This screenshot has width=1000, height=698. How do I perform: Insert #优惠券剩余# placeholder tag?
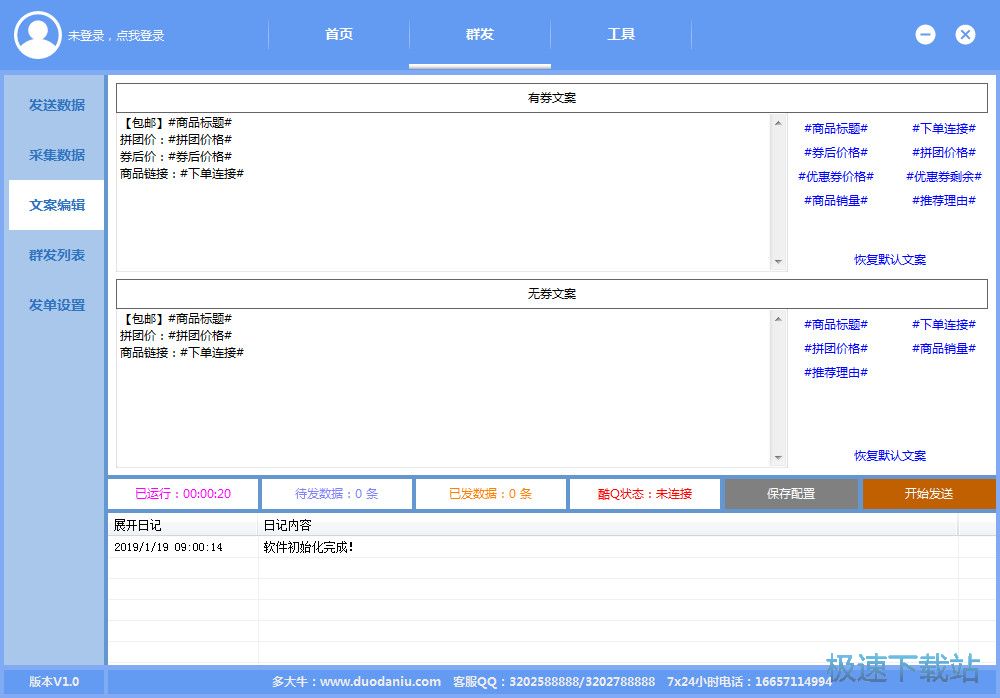(944, 177)
